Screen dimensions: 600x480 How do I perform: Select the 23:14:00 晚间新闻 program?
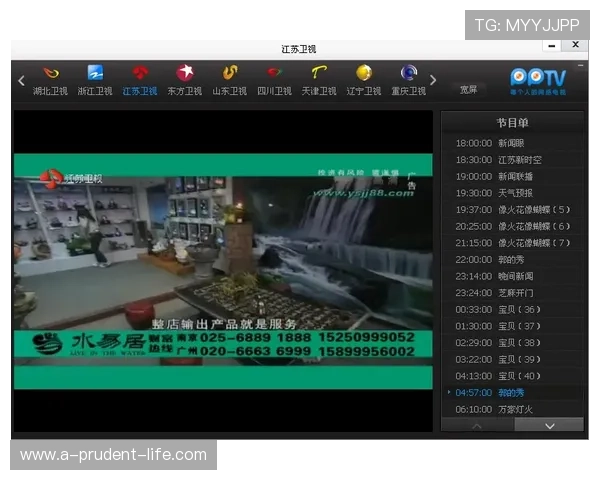tap(512, 276)
